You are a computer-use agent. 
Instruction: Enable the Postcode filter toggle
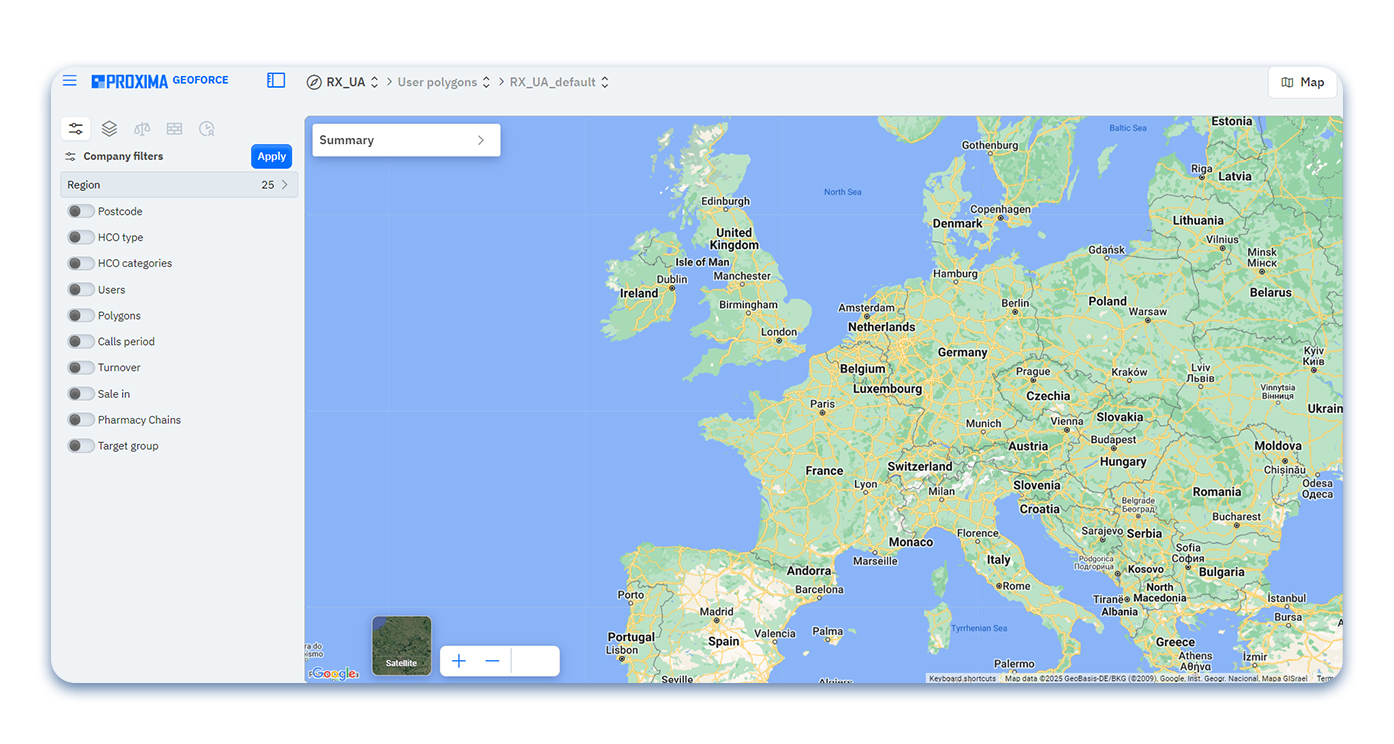pos(81,211)
